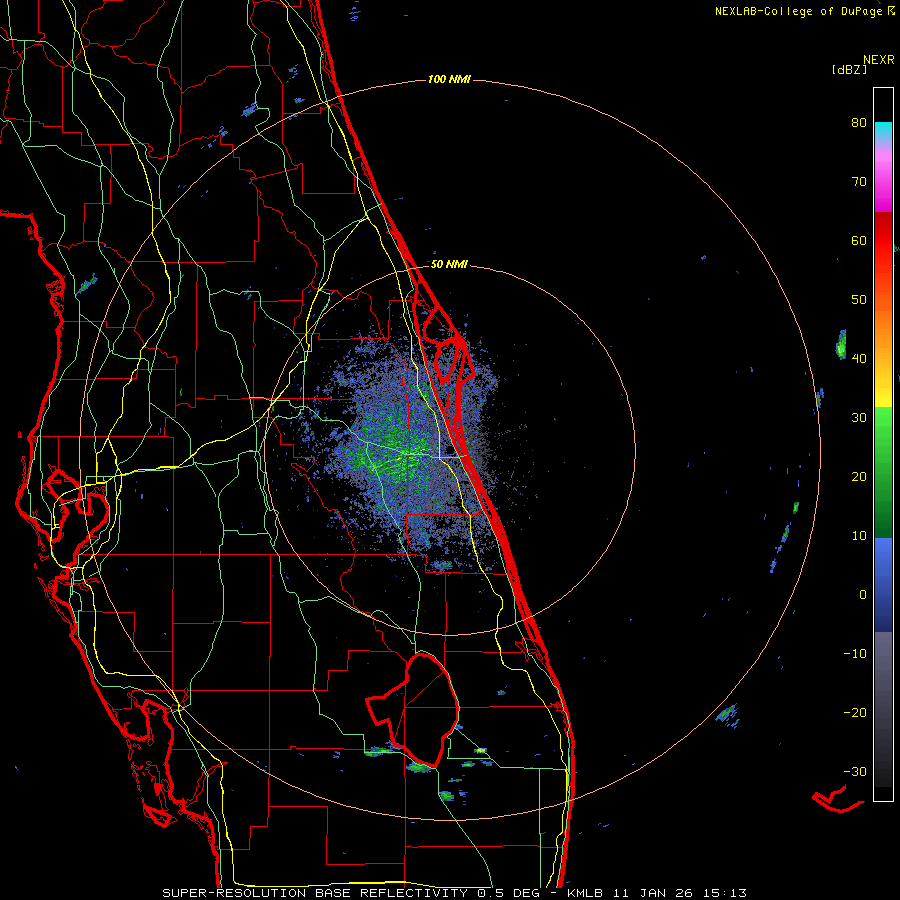Click the cyan top segment of color bar
Image resolution: width=900 pixels, height=900 pixels.
tap(883, 131)
